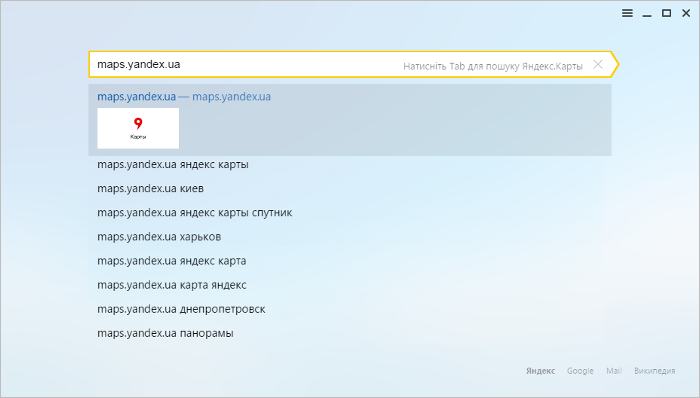Switch search engine to Mail

coord(614,371)
